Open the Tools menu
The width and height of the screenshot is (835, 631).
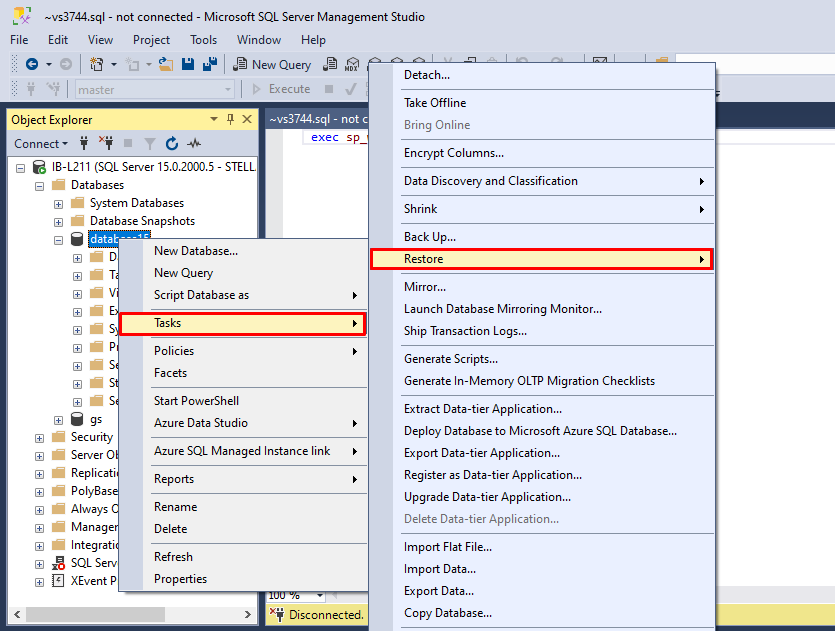(203, 40)
